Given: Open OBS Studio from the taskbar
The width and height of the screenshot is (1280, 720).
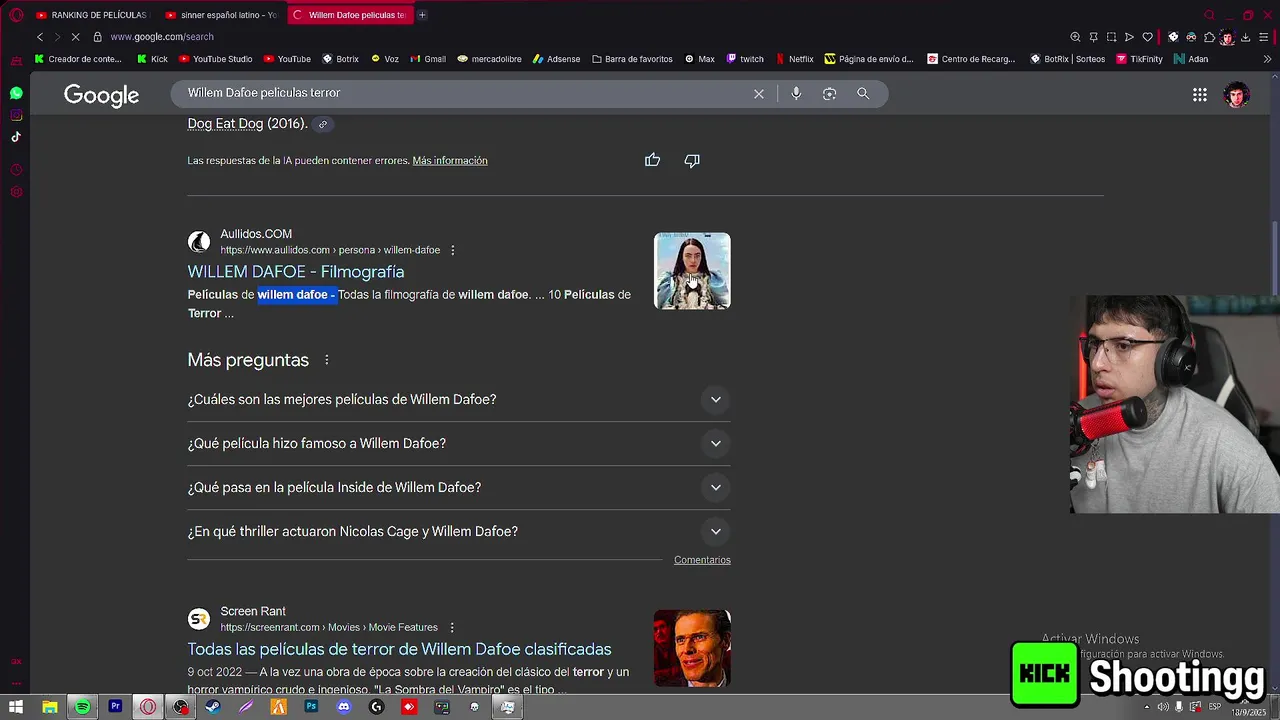Looking at the screenshot, I should click(x=180, y=707).
